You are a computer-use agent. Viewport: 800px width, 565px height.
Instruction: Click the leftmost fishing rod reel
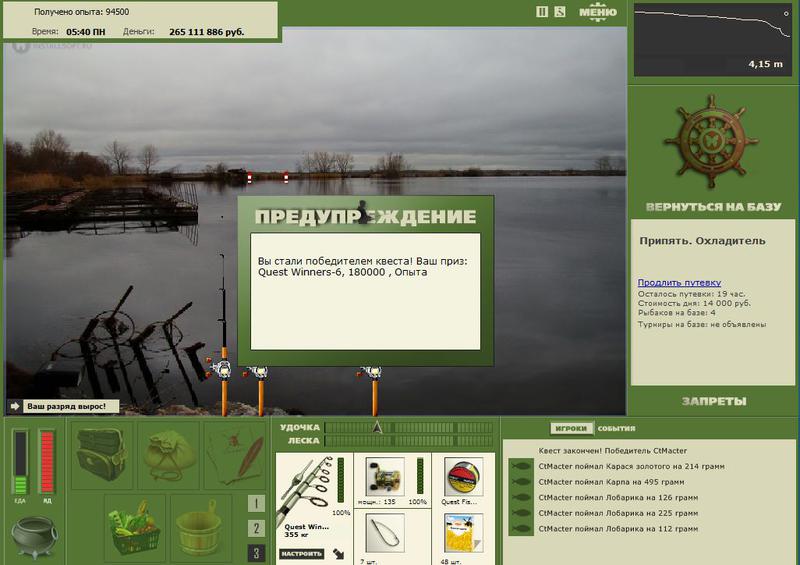coord(220,369)
